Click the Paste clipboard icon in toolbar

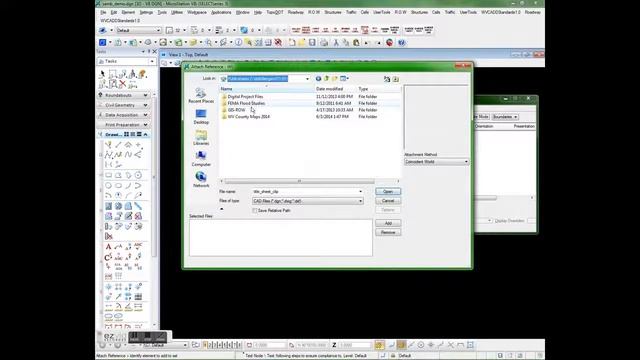tap(356, 42)
